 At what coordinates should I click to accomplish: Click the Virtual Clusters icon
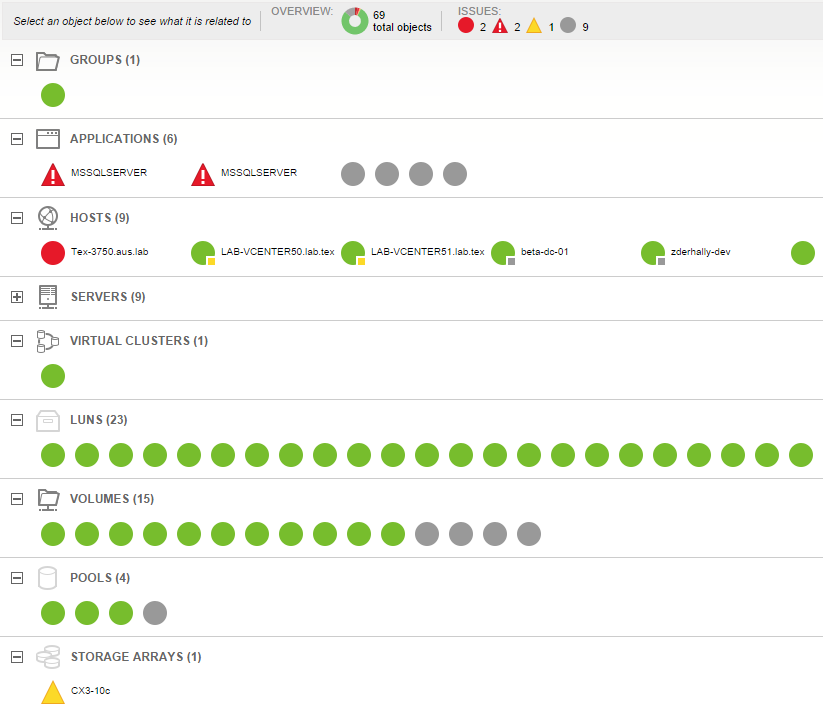[48, 341]
